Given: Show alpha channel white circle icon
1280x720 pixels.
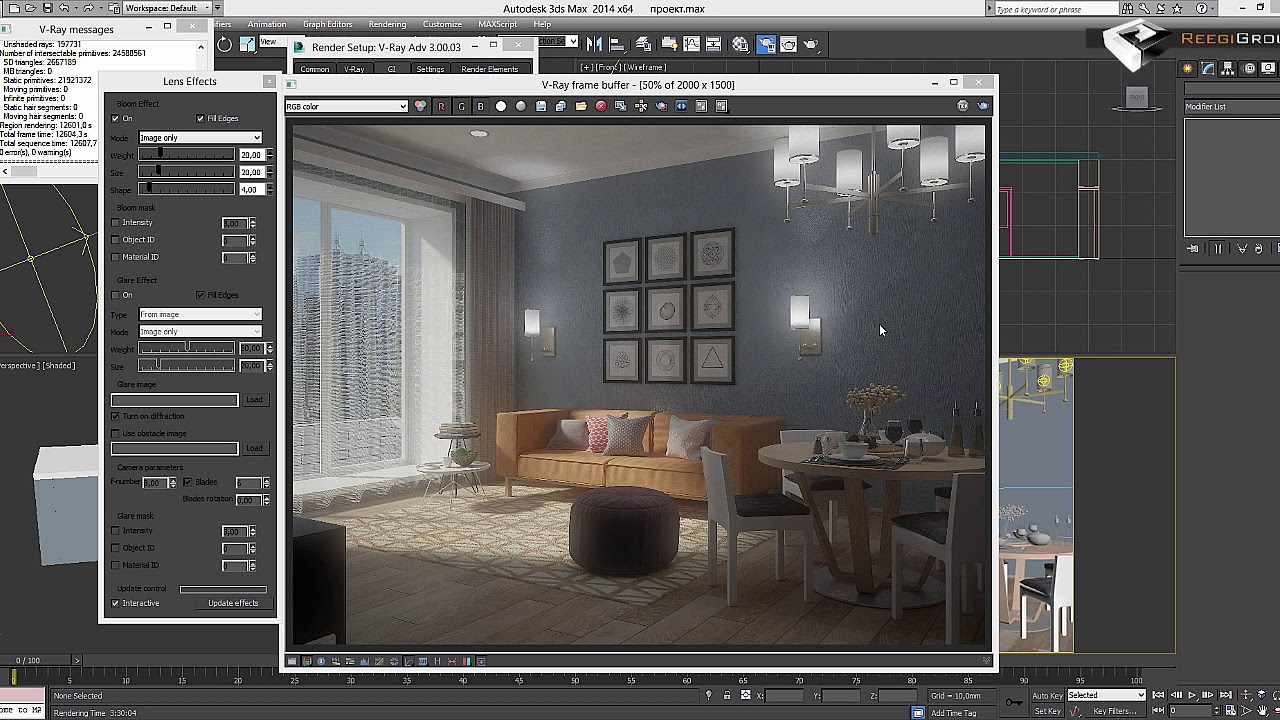Looking at the screenshot, I should pos(501,106).
